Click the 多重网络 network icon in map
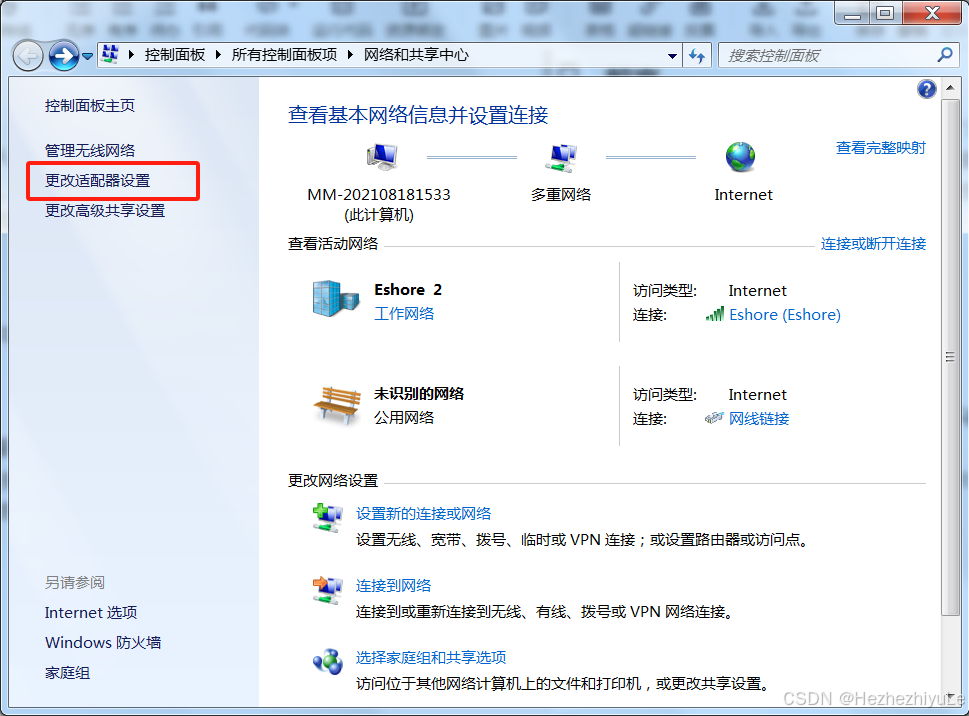 pos(560,157)
